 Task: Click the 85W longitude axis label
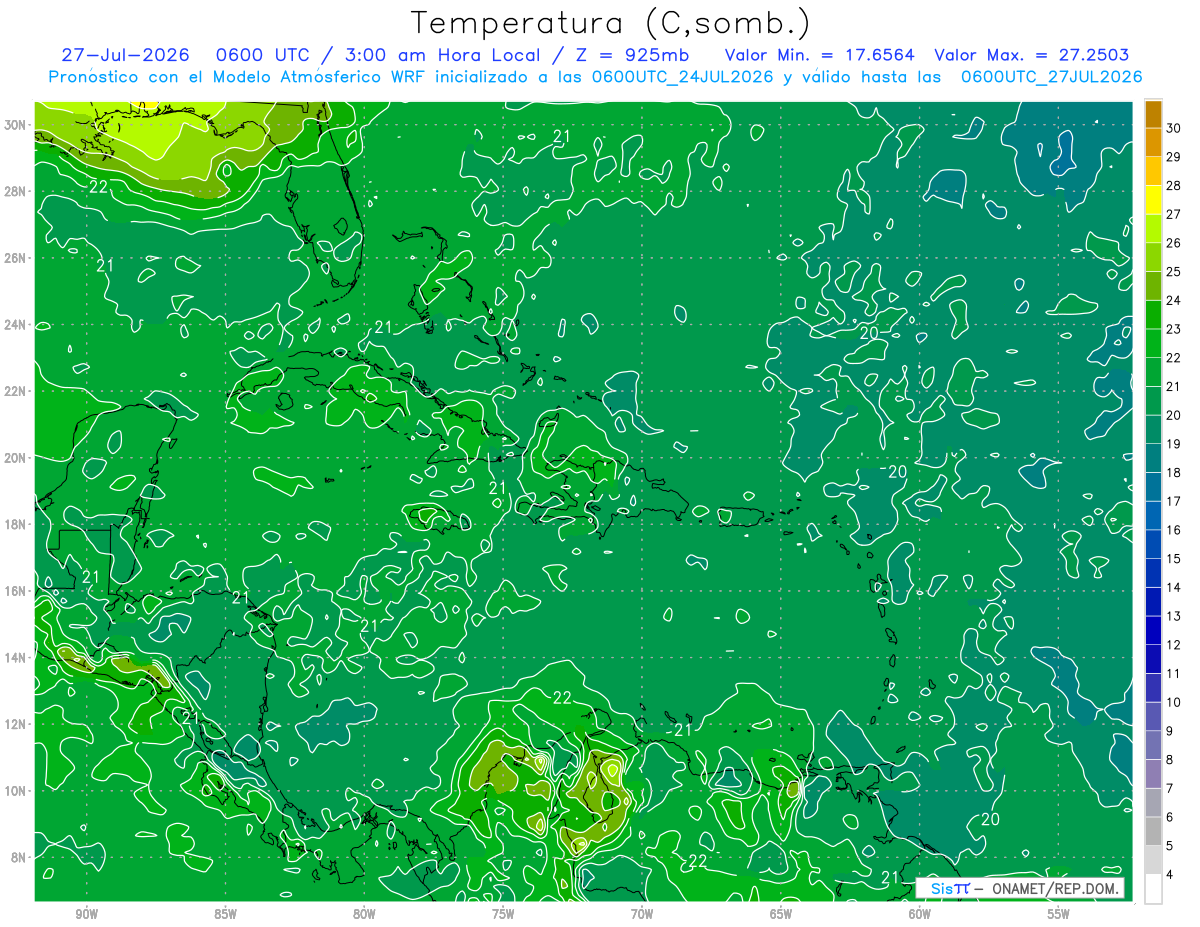coord(225,914)
